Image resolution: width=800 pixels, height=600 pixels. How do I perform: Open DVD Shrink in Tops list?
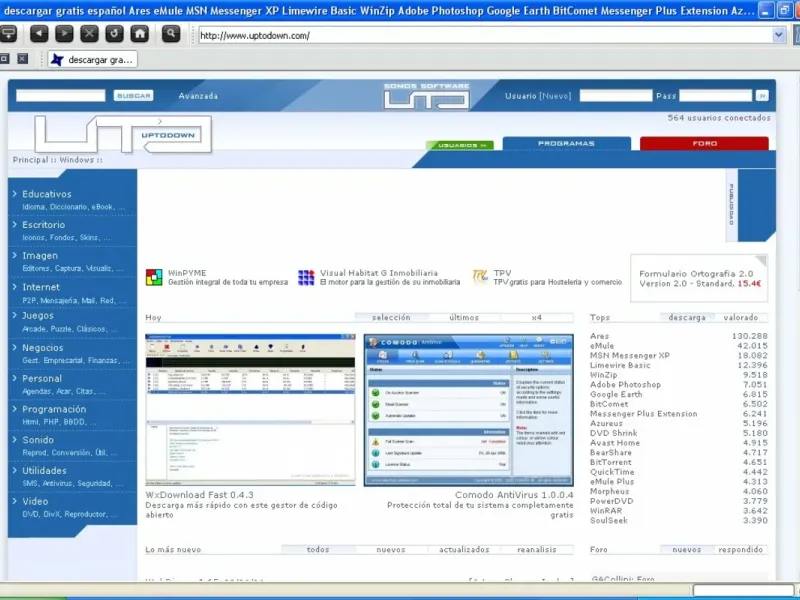[613, 433]
